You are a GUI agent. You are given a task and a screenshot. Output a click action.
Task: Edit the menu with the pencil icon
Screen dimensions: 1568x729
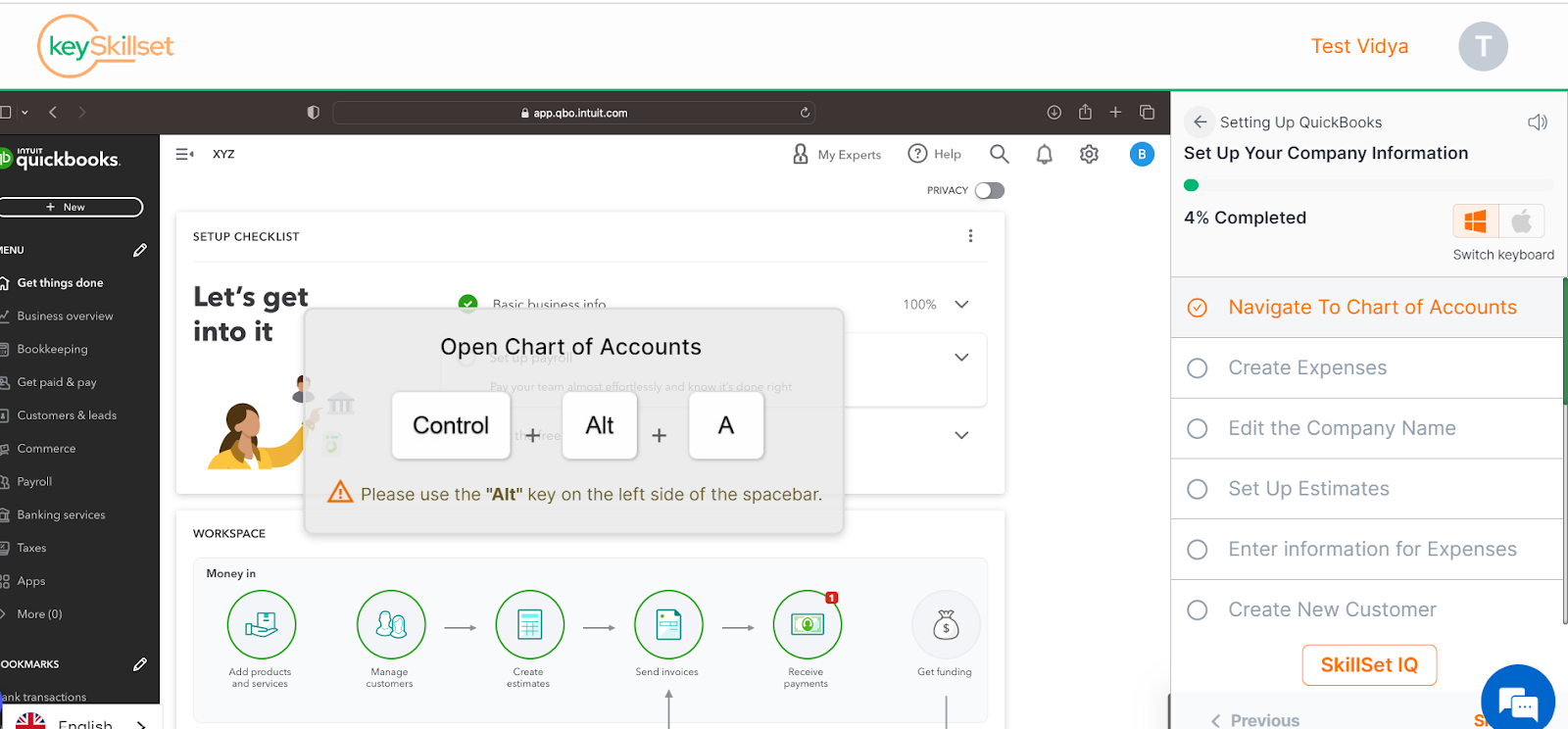click(x=140, y=250)
